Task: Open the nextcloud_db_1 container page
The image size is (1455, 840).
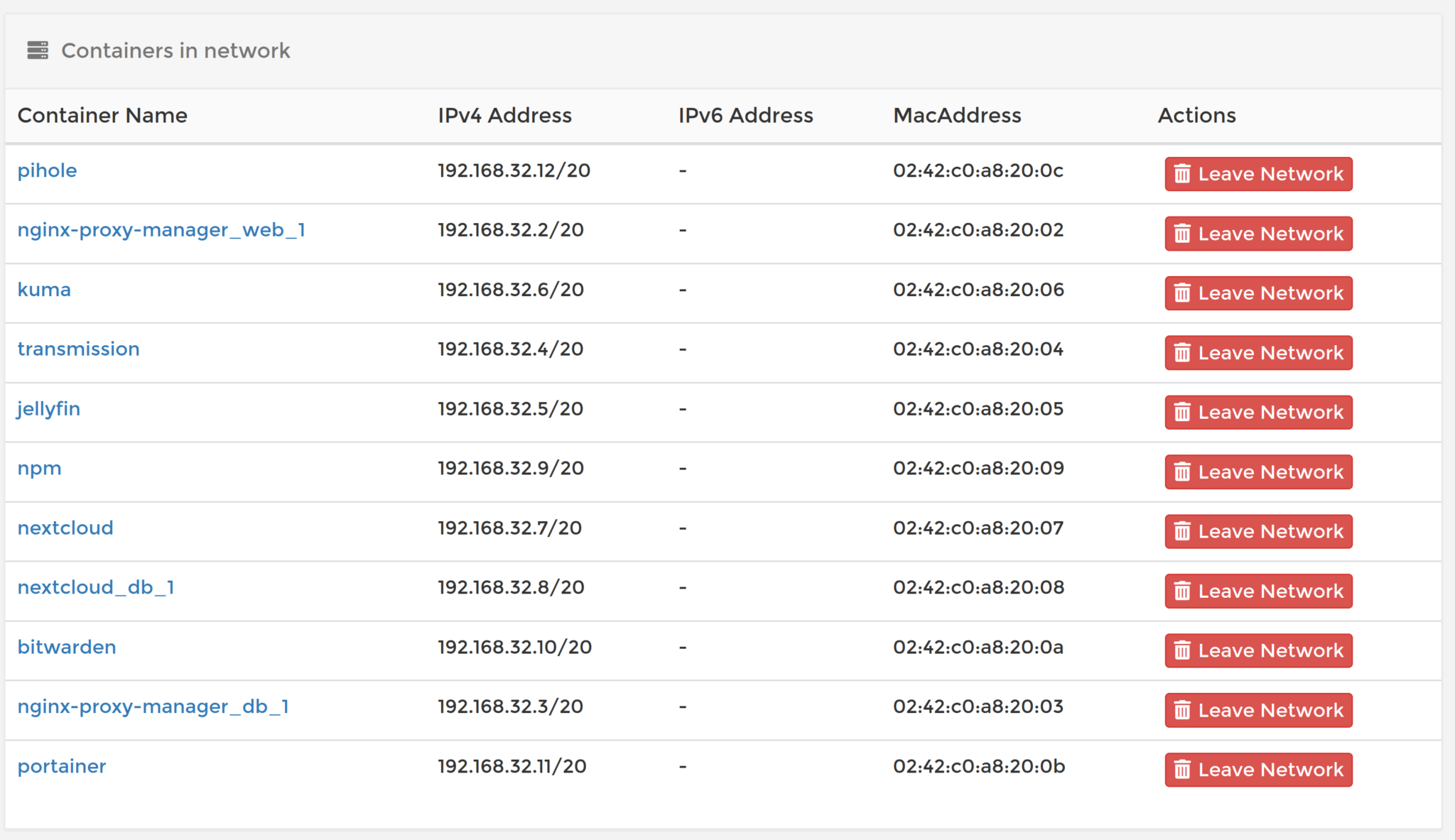Action: (97, 587)
